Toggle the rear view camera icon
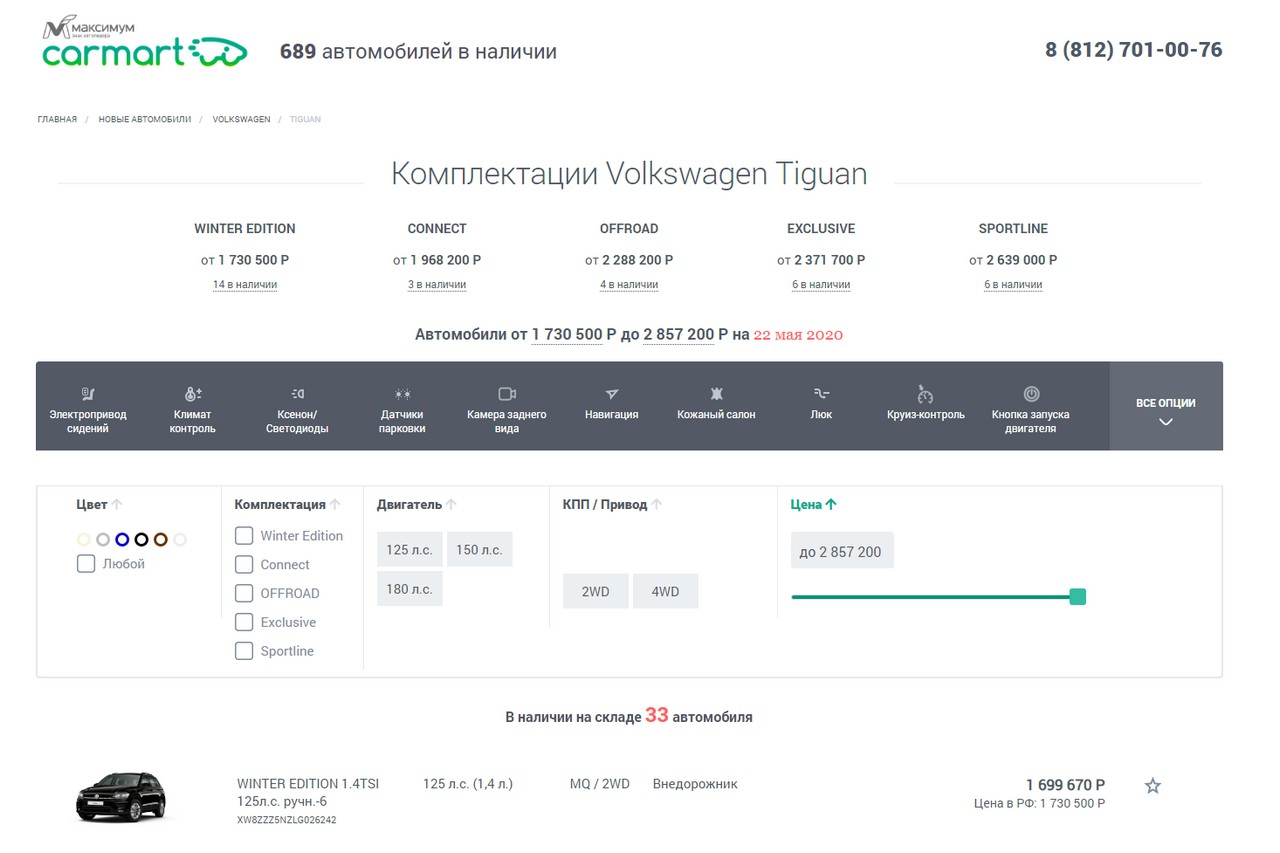 (507, 394)
